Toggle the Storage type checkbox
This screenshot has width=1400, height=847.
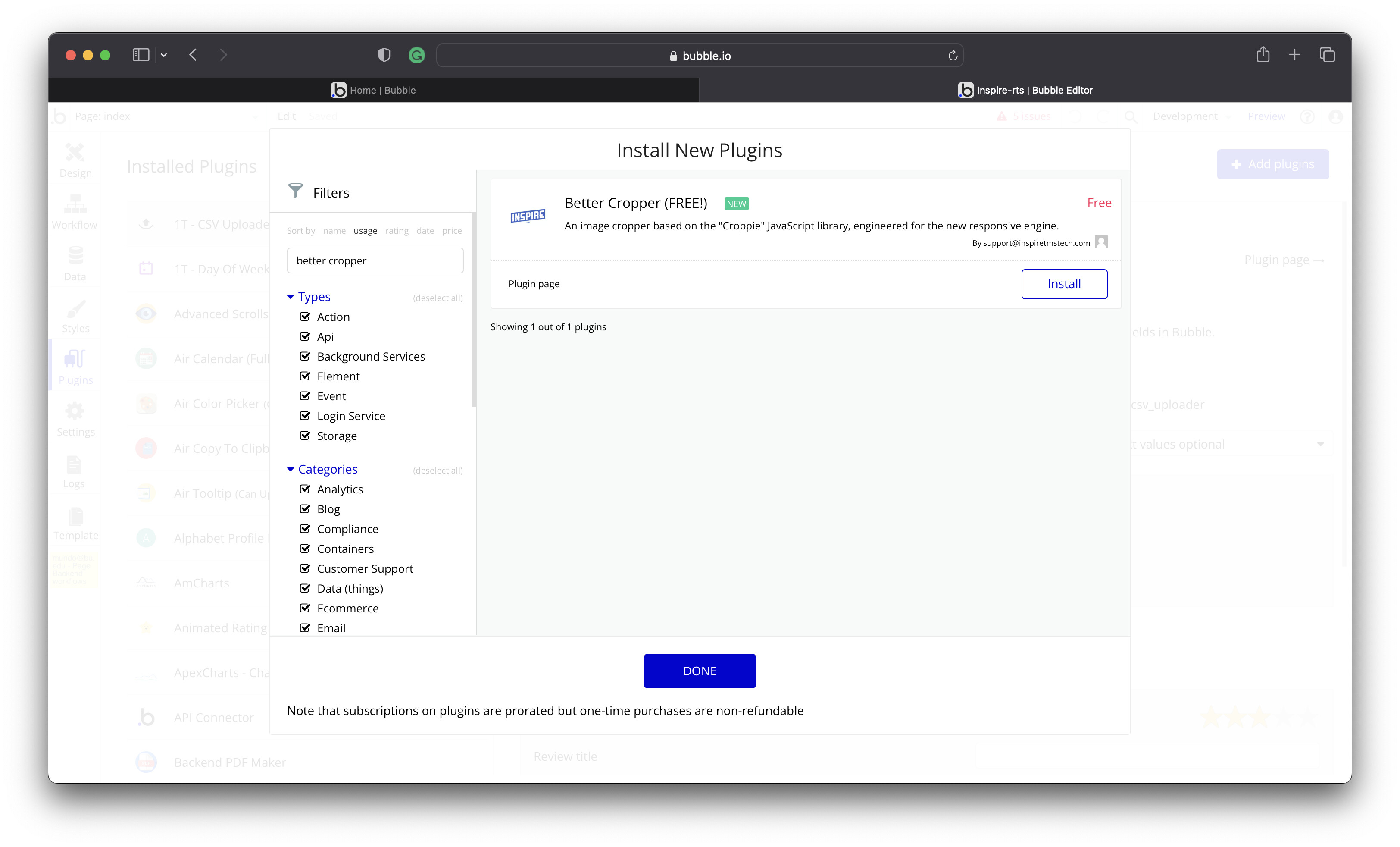(305, 436)
